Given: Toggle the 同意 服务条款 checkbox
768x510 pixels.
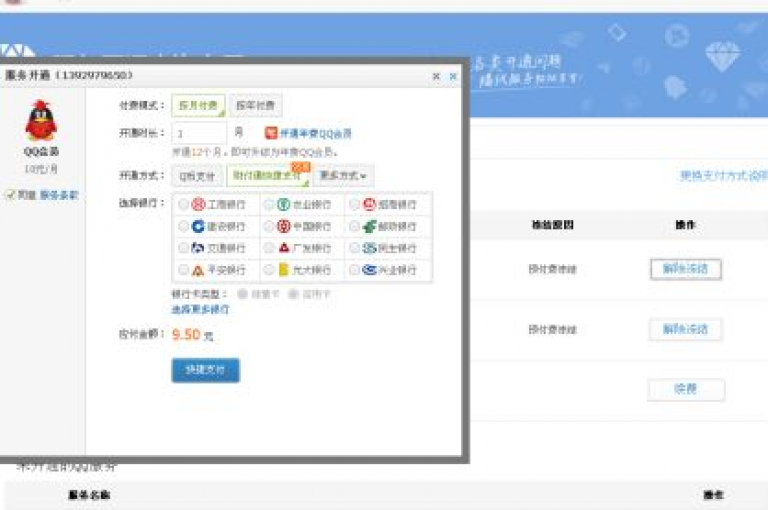Looking at the screenshot, I should [x=10, y=195].
